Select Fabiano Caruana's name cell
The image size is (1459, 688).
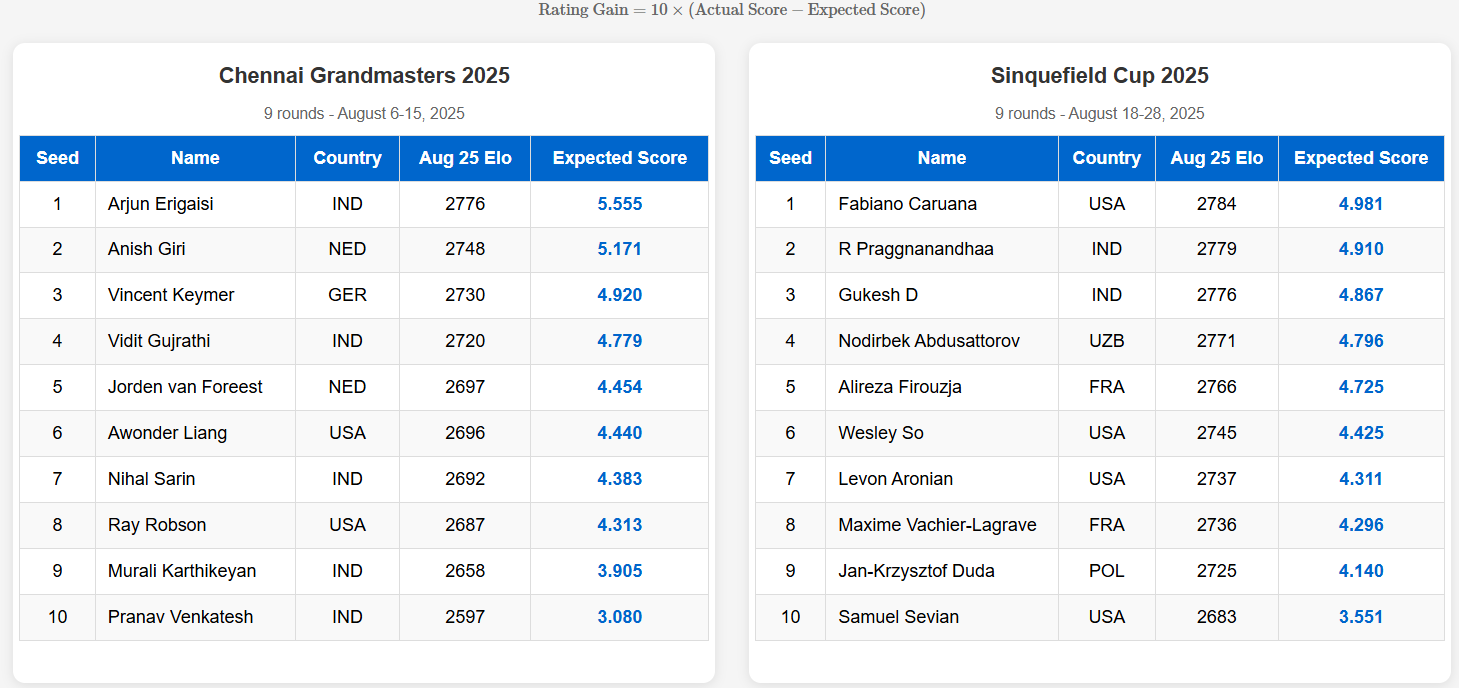click(x=907, y=204)
